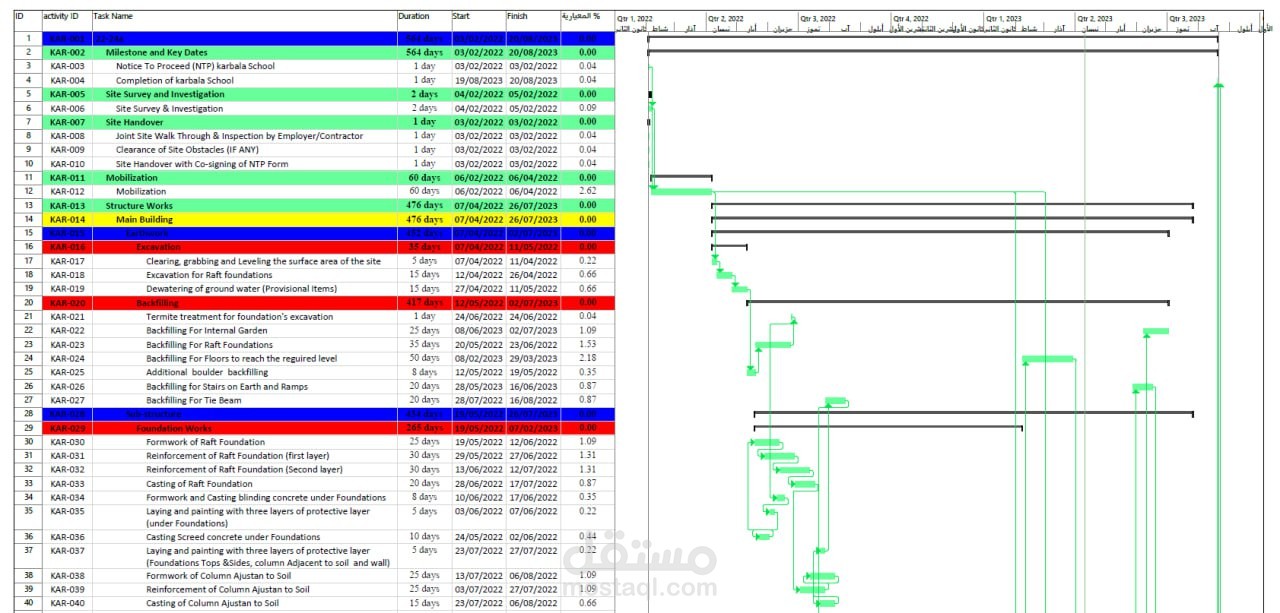This screenshot has height=613, width=1280.
Task: Click activity ID cell KAR-024
Action: (67, 358)
